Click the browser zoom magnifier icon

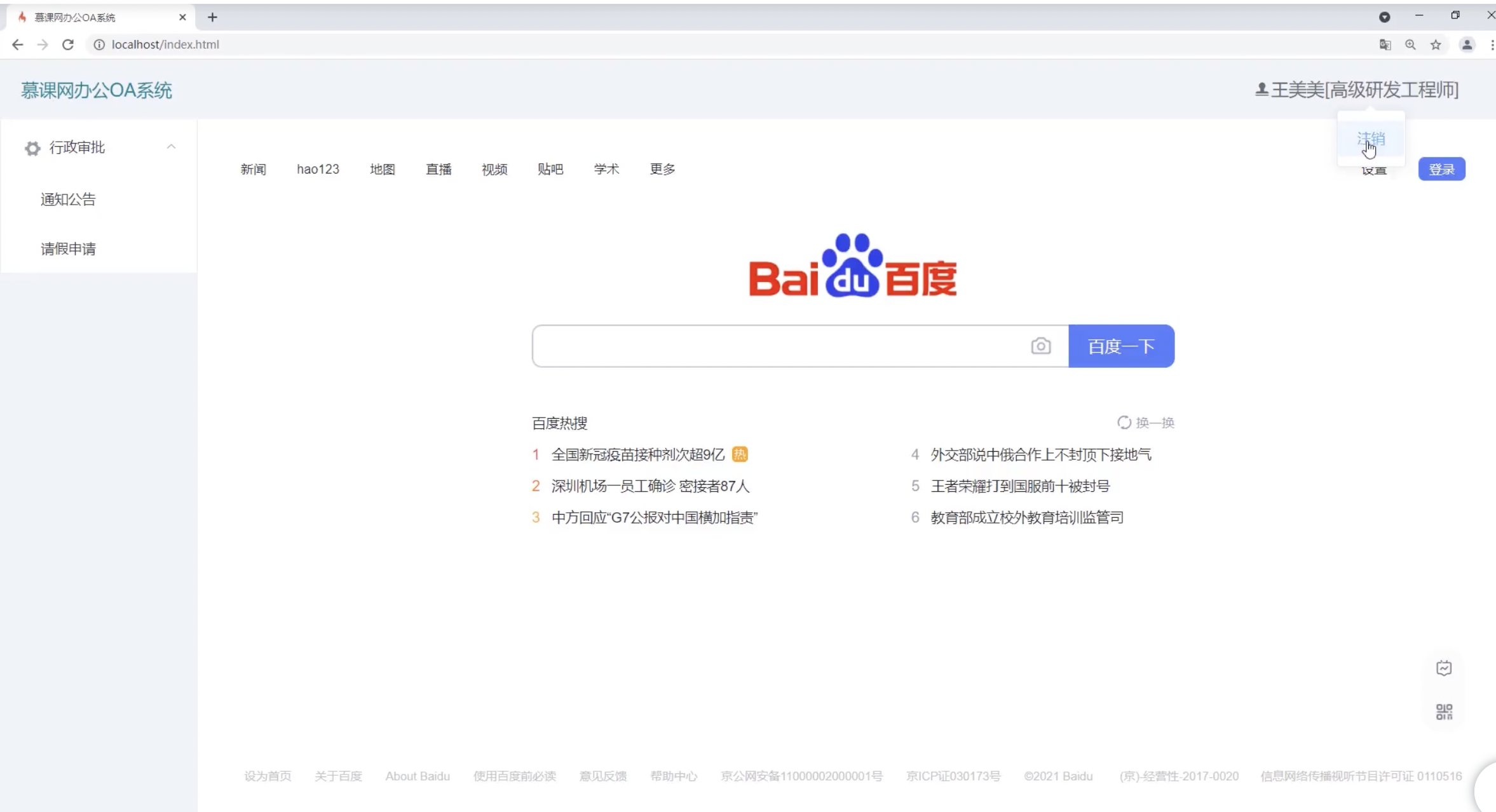(x=1410, y=44)
